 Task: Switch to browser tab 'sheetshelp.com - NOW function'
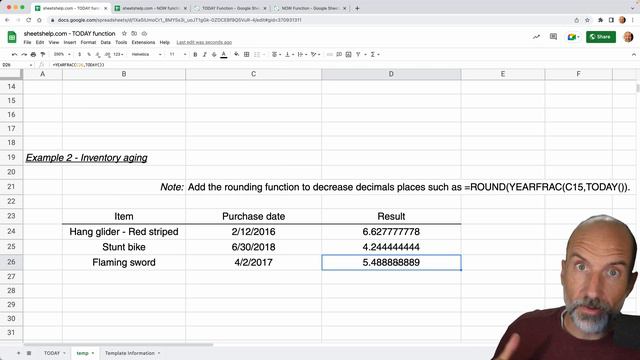point(151,8)
